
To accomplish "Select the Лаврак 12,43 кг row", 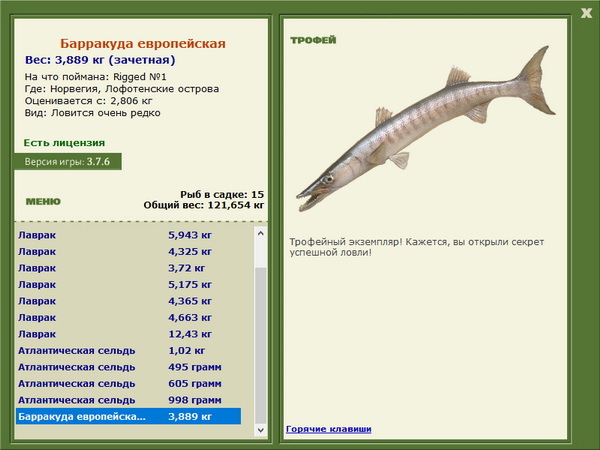I will pos(128,334).
